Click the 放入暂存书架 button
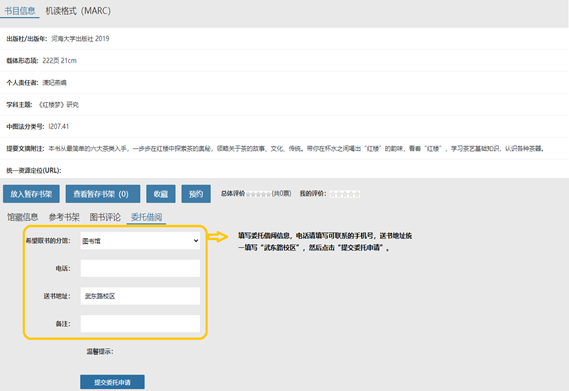The image size is (569, 391). pos(31,194)
